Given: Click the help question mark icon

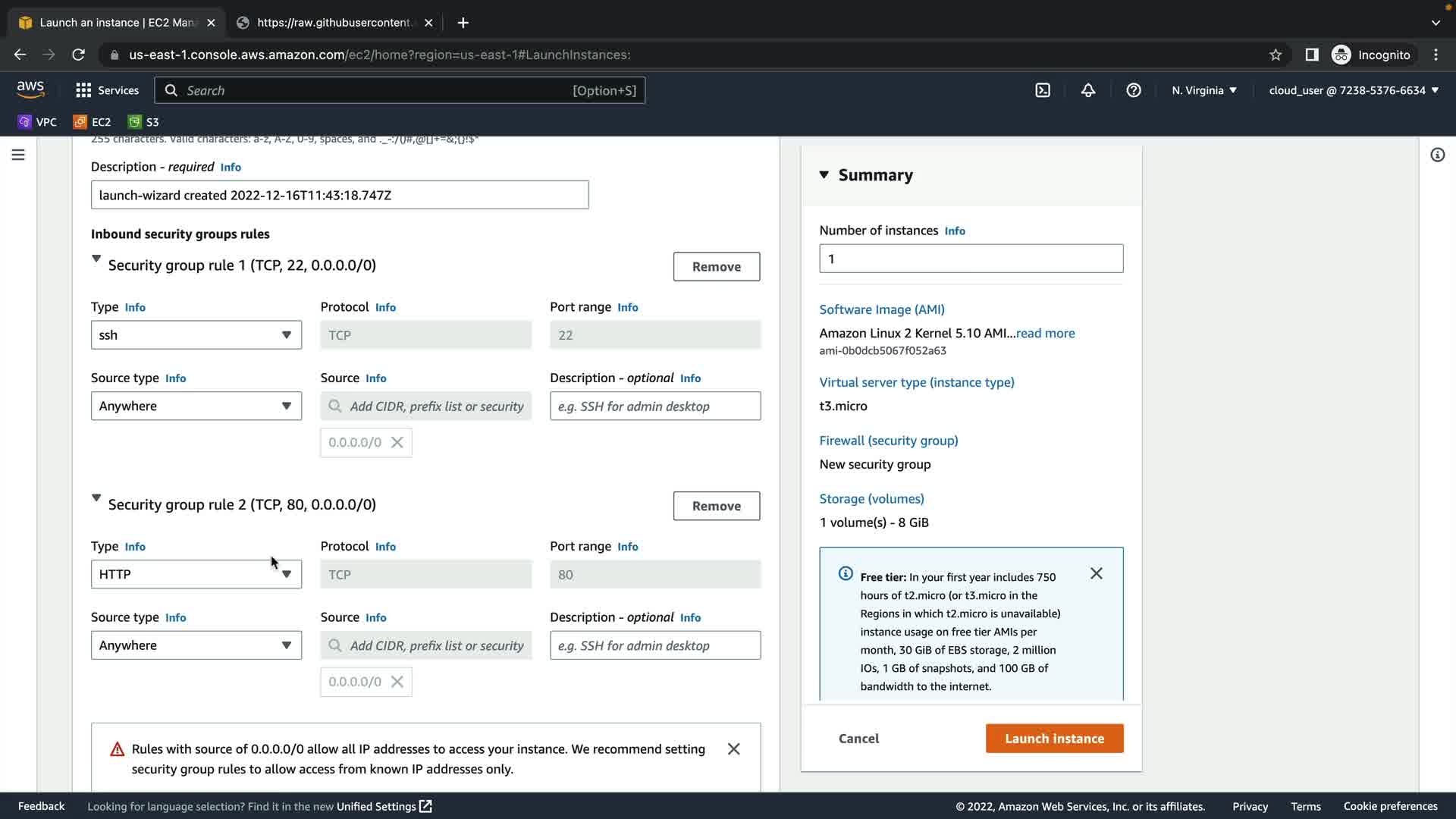Looking at the screenshot, I should (x=1134, y=90).
